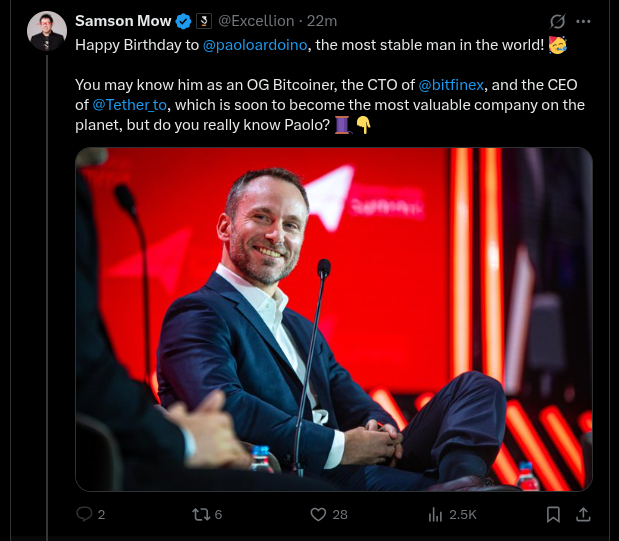The image size is (619, 541).
Task: Click the 2.5K views count
Action: (x=463, y=514)
